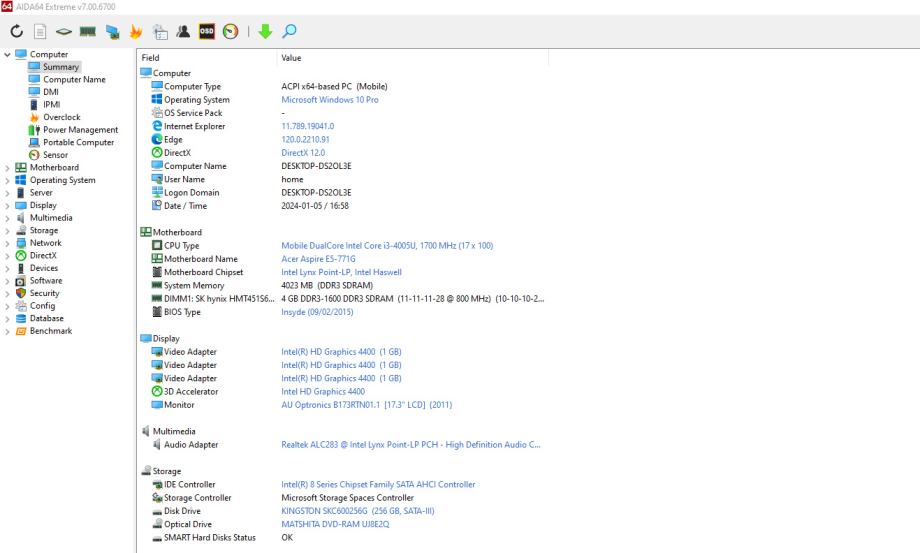Select the Storage Controller row
920x553 pixels.
point(343,498)
